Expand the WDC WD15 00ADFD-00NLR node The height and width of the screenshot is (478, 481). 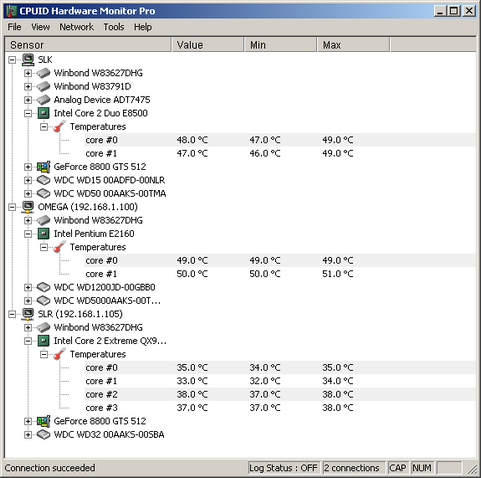(28, 180)
